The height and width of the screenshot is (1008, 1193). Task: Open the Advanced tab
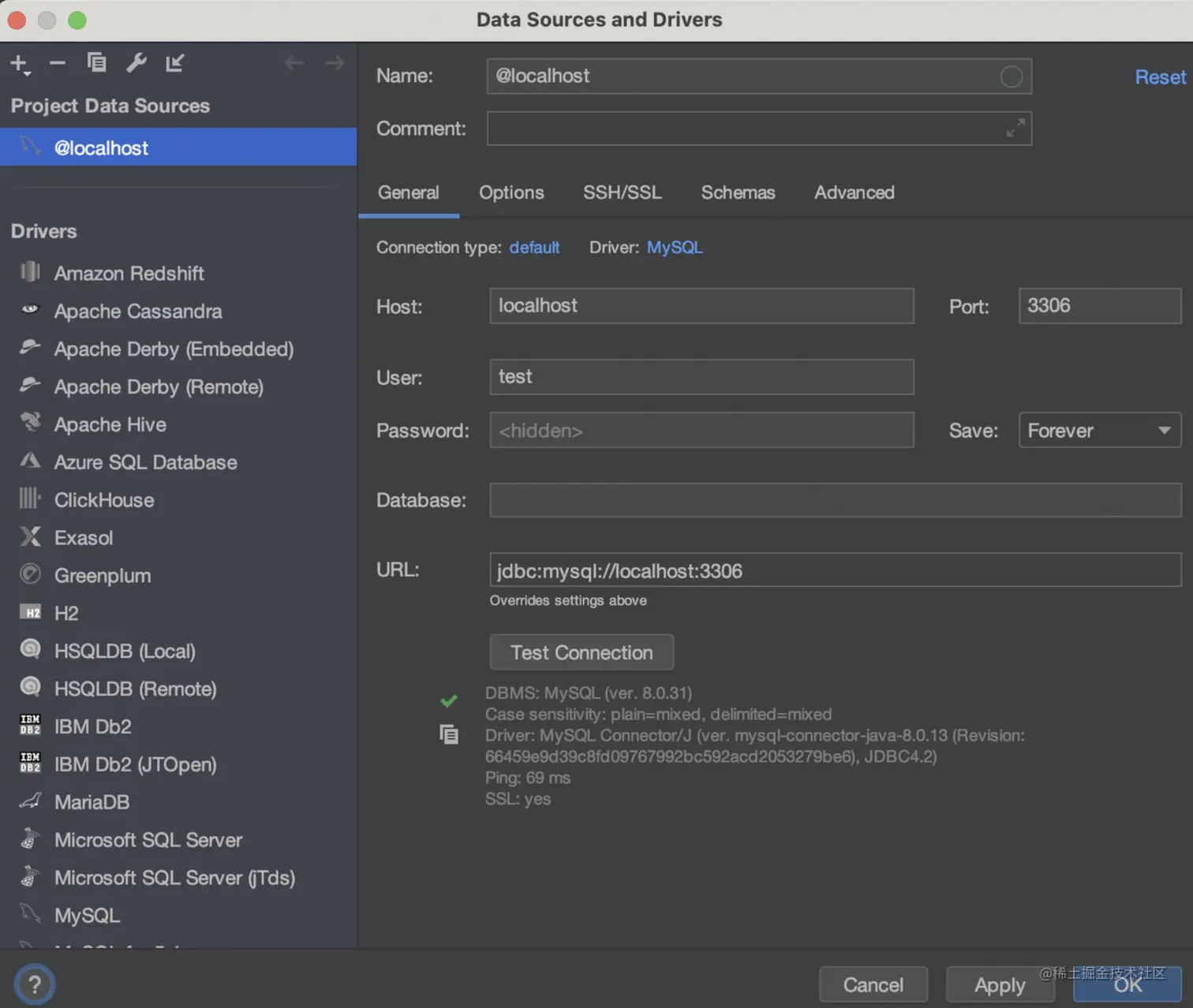[x=855, y=193]
